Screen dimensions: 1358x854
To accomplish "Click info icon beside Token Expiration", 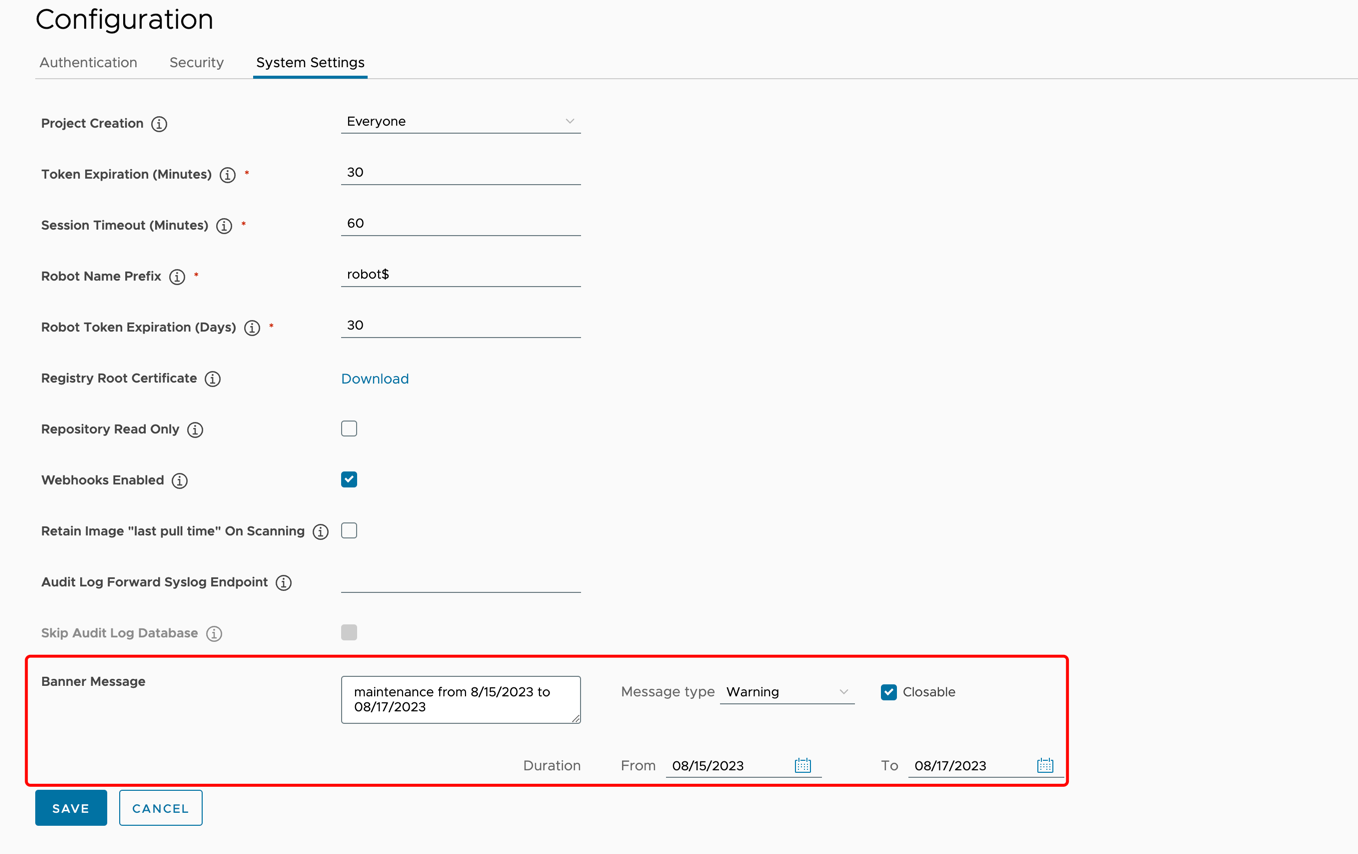I will [x=228, y=175].
